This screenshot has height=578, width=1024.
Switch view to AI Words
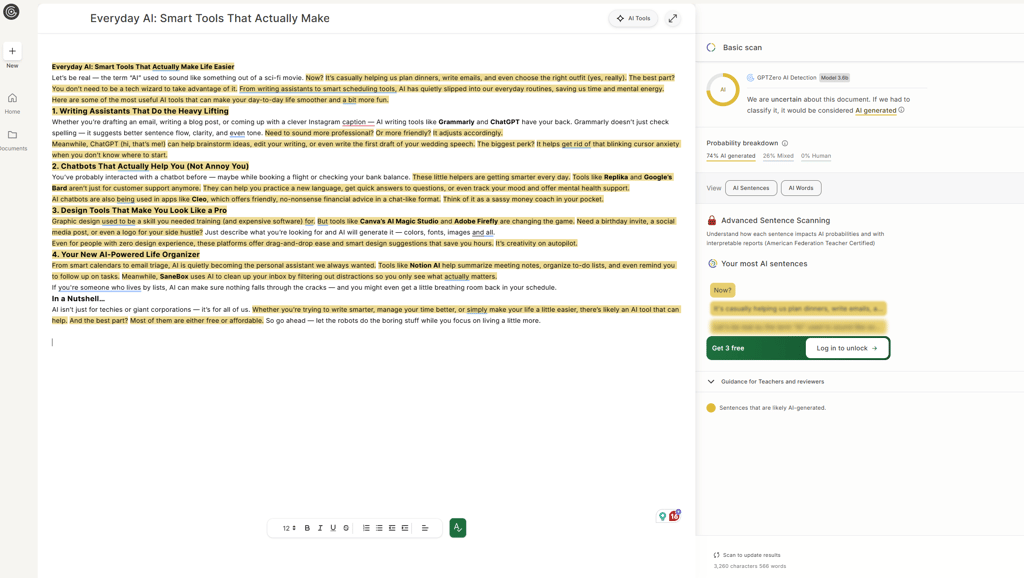coord(801,188)
